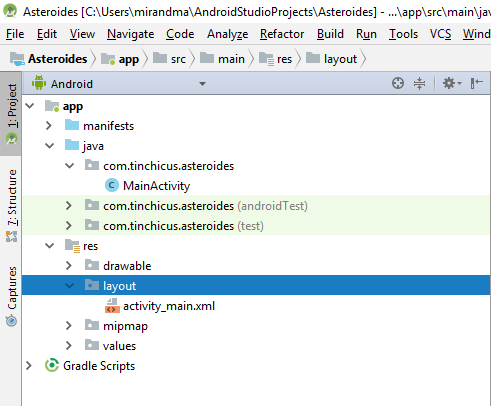Click the MainActivity class icon

pyautogui.click(x=112, y=185)
